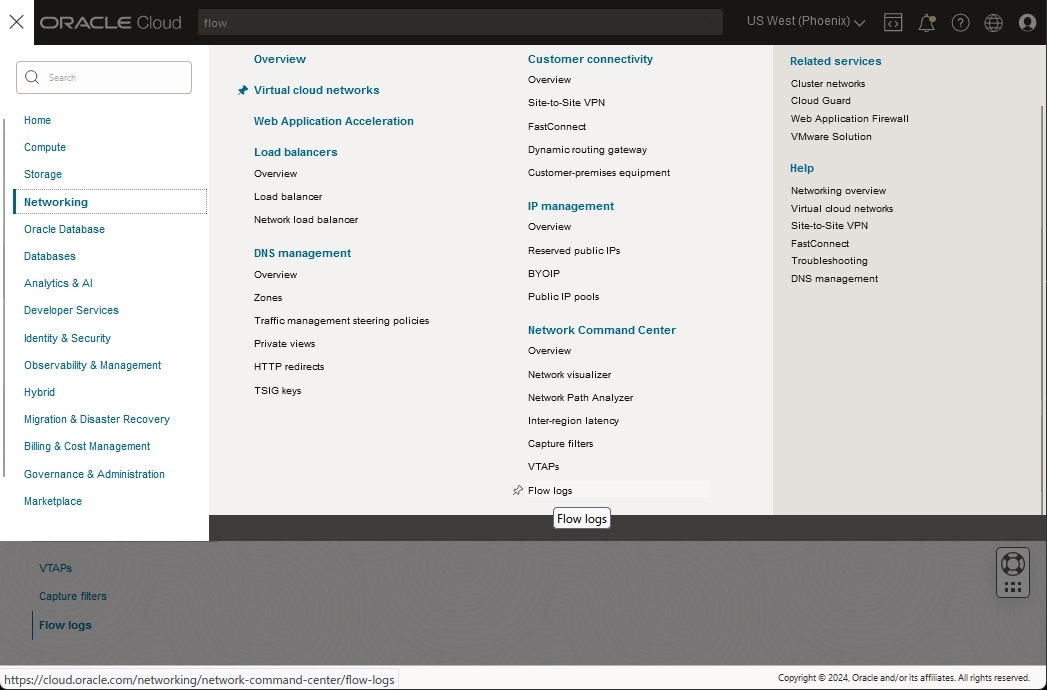
Task: Unpin Virtual cloud networks with pin icon
Action: pyautogui.click(x=242, y=90)
